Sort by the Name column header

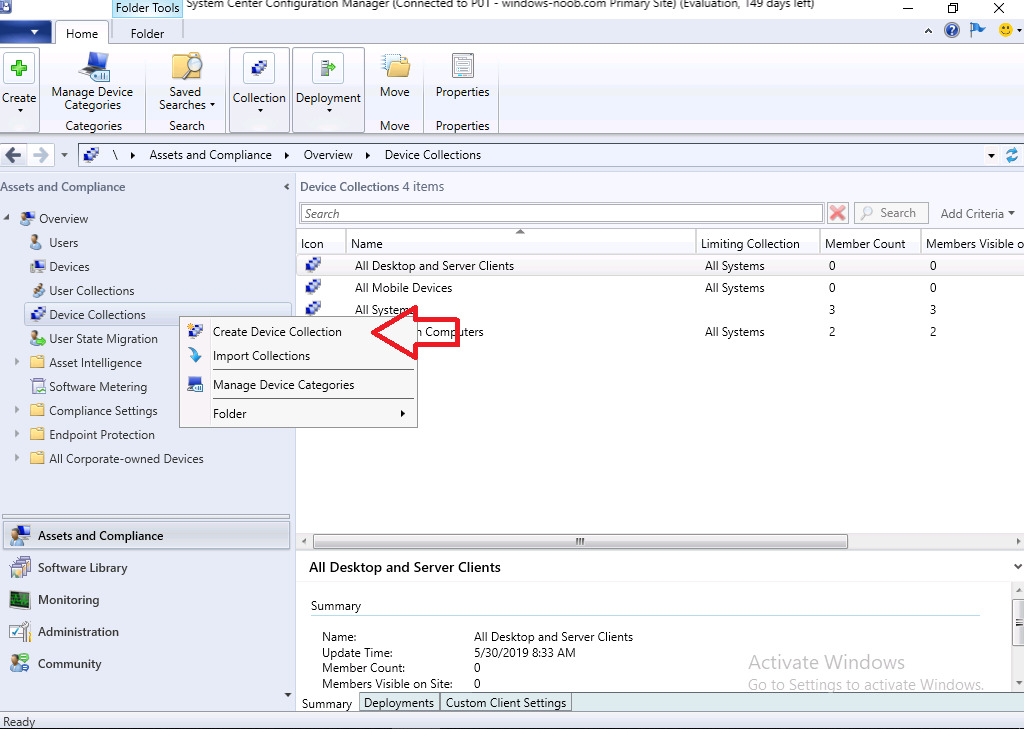click(520, 243)
